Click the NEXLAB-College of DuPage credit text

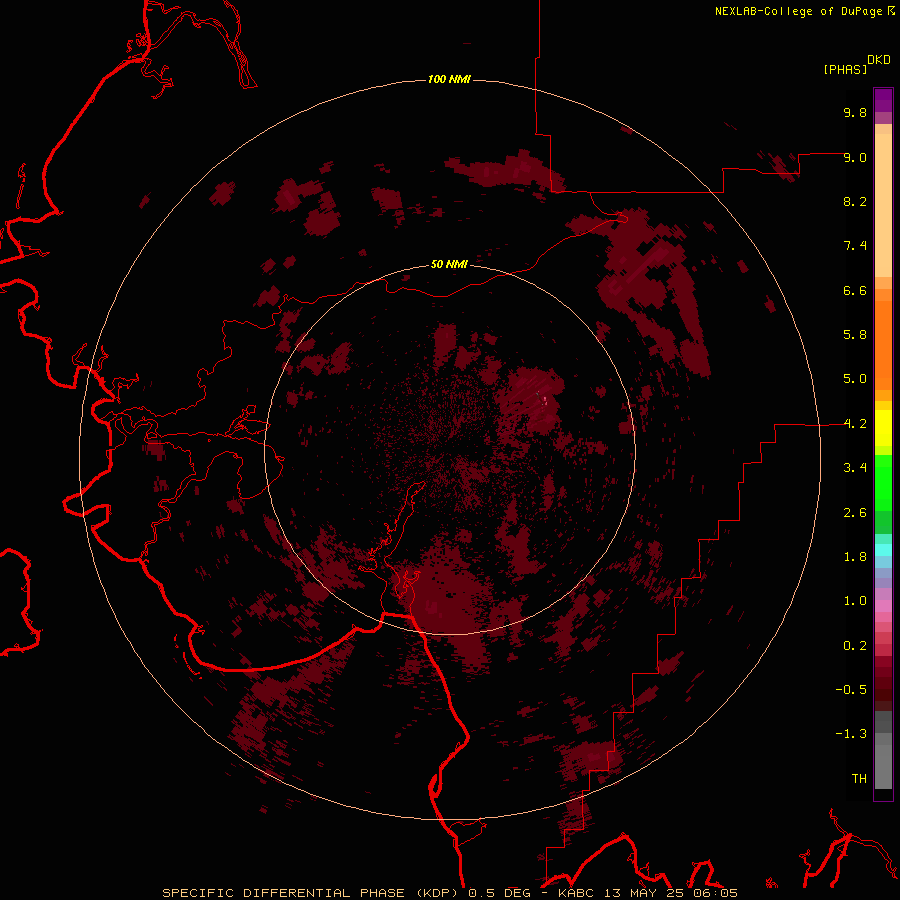tap(798, 11)
